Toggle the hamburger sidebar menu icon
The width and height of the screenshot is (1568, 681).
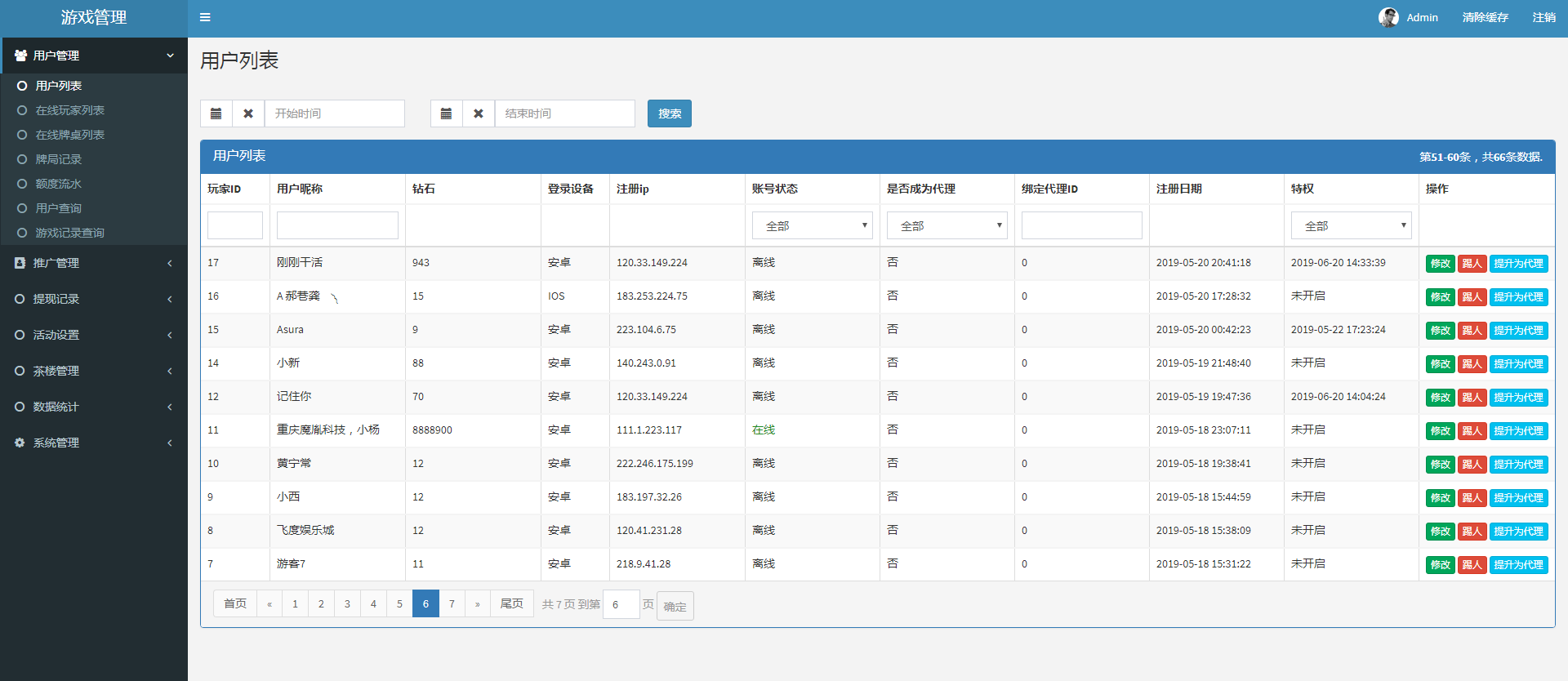pos(205,17)
